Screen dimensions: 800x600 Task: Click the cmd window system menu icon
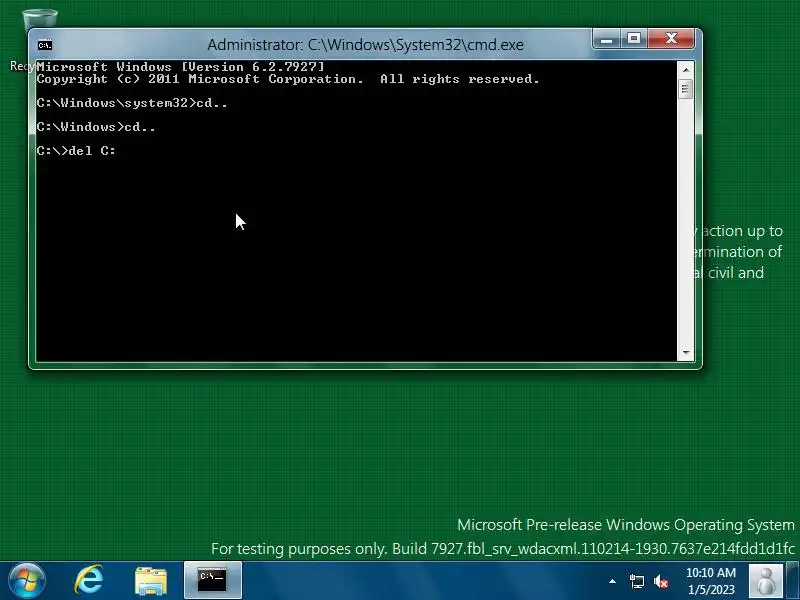[45, 45]
